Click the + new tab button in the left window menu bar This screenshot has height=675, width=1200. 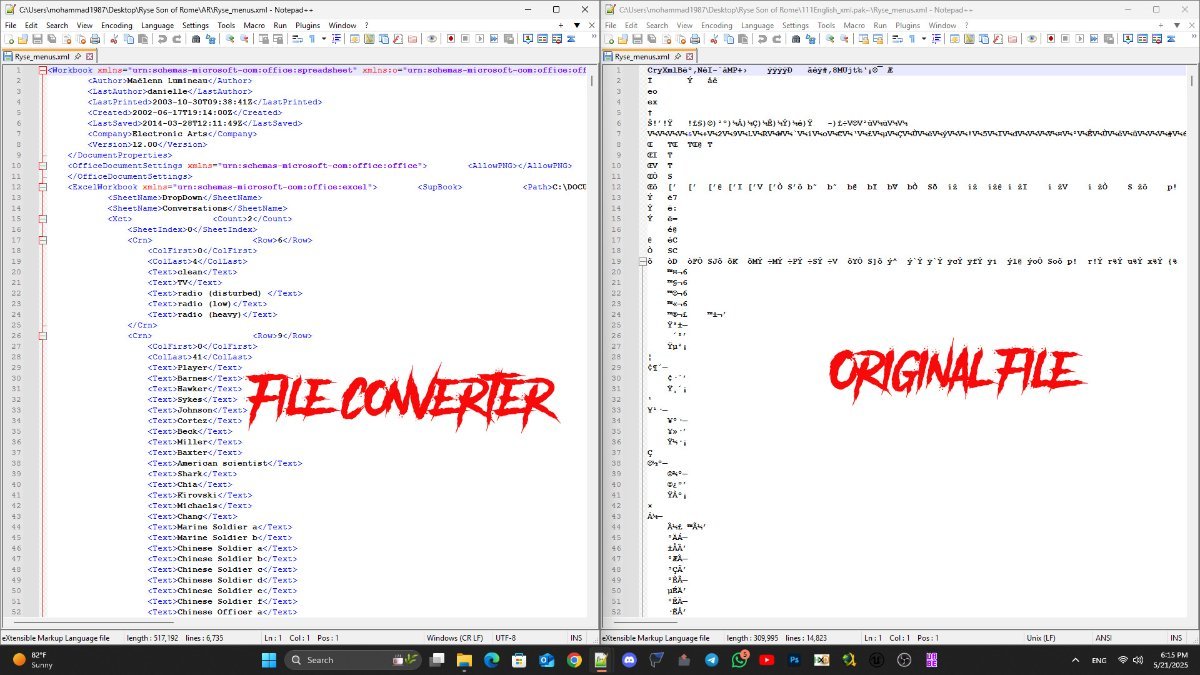[x=562, y=25]
